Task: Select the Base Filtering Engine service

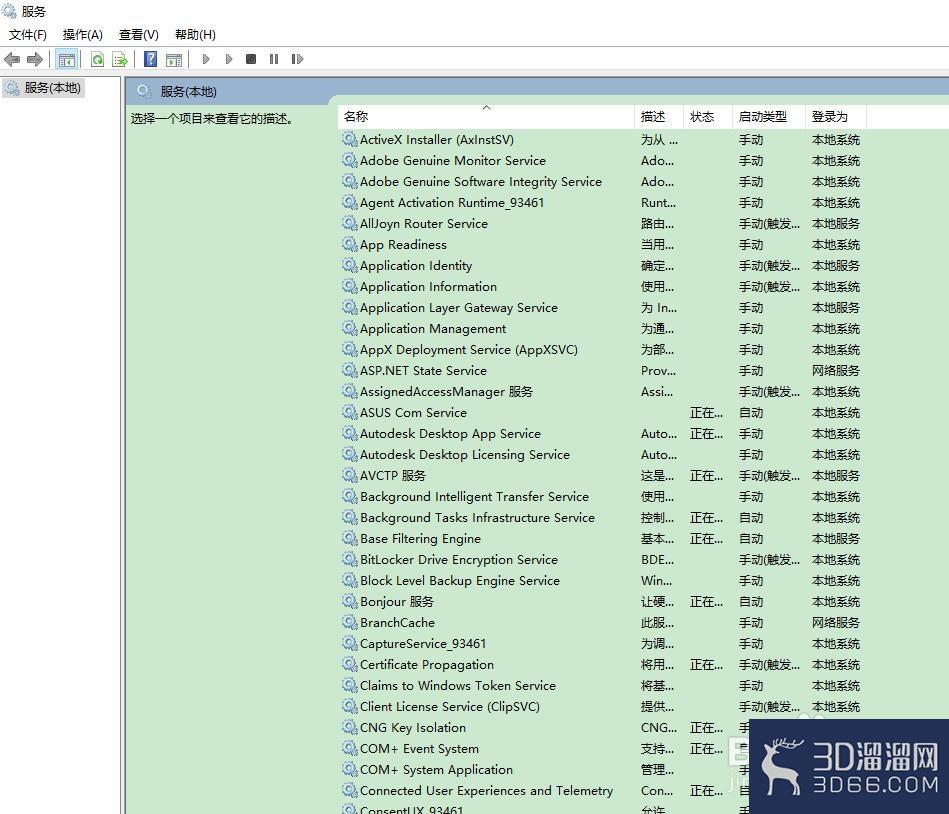Action: [x=420, y=539]
